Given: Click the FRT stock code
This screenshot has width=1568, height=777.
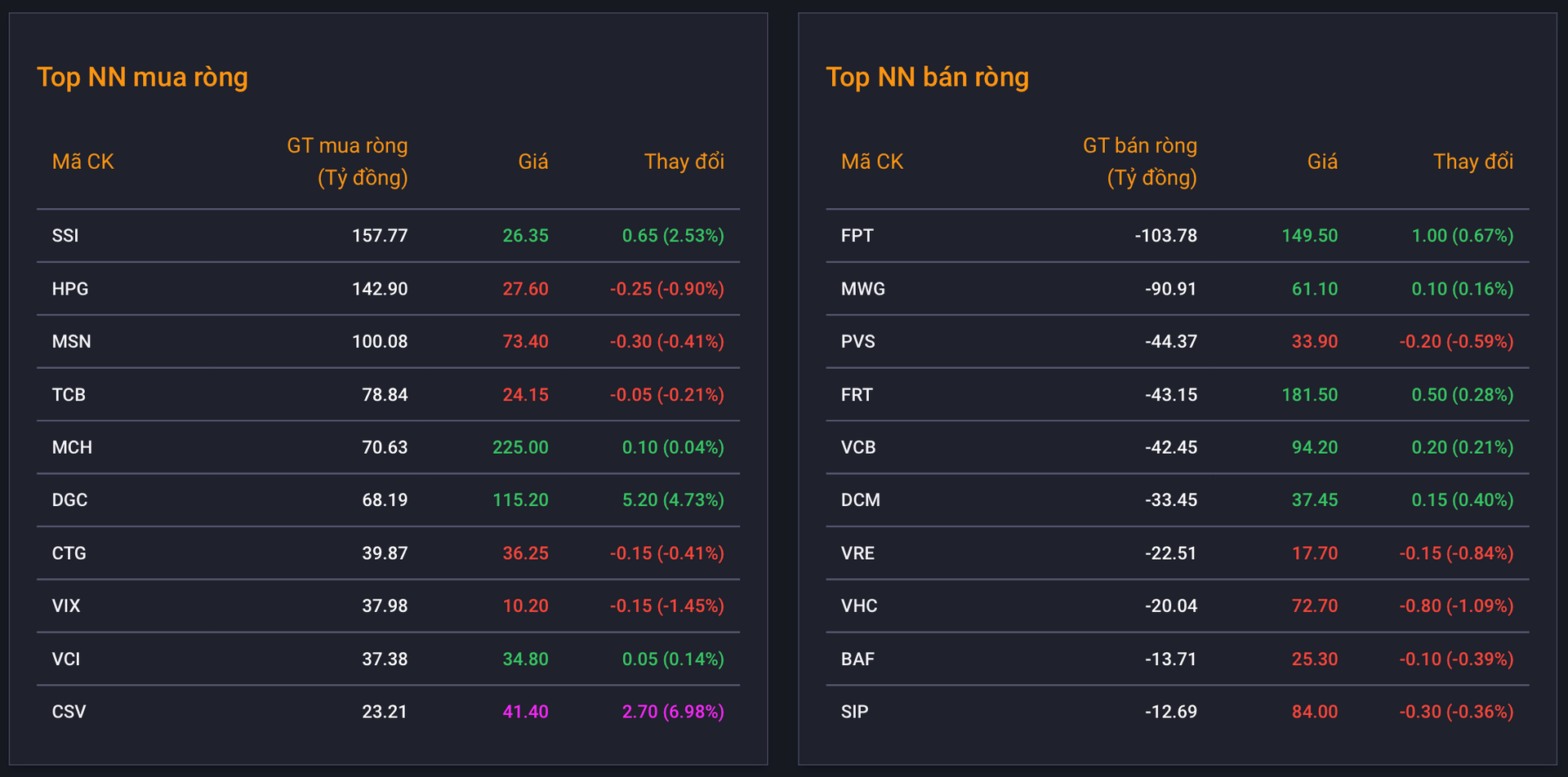Looking at the screenshot, I should click(857, 394).
